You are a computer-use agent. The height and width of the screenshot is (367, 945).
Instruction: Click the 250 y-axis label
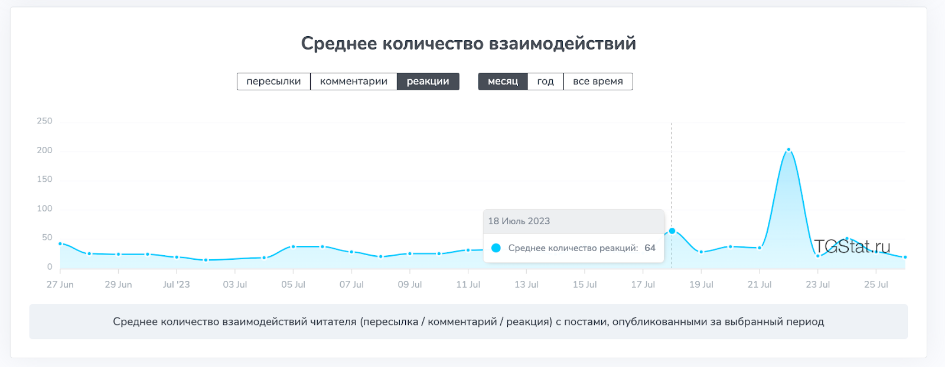pyautogui.click(x=45, y=122)
